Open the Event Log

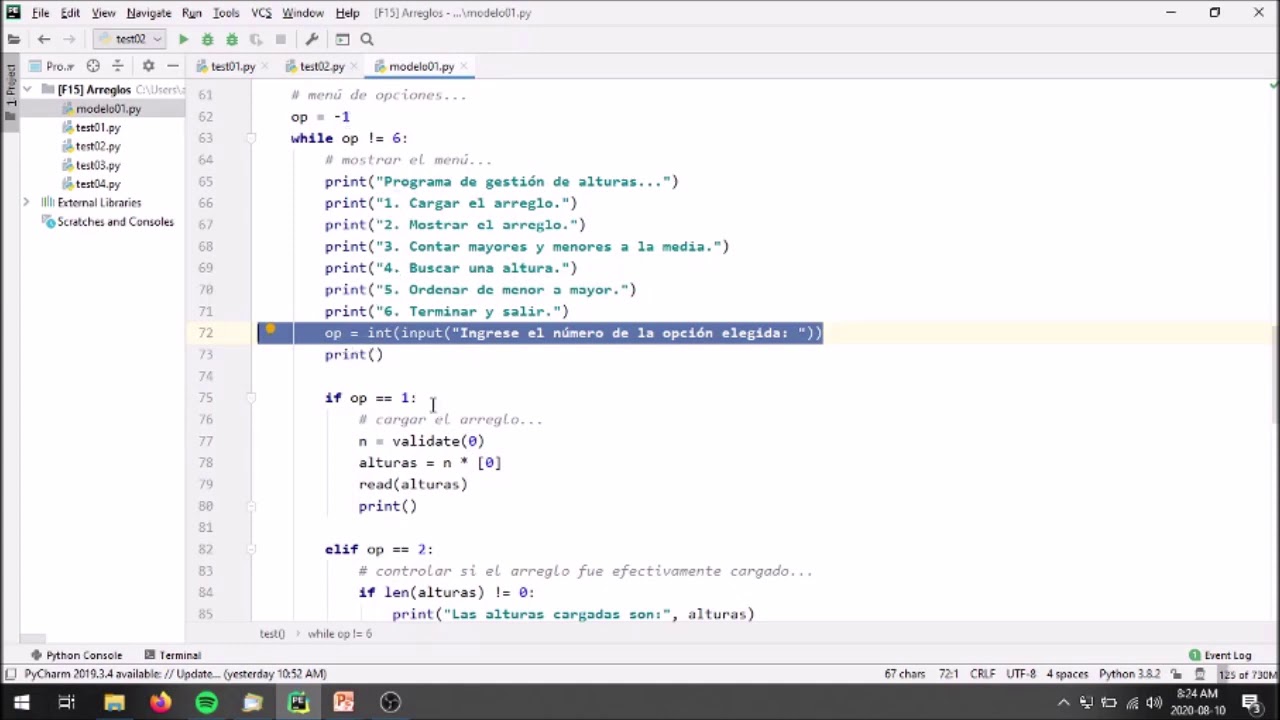[x=1220, y=655]
